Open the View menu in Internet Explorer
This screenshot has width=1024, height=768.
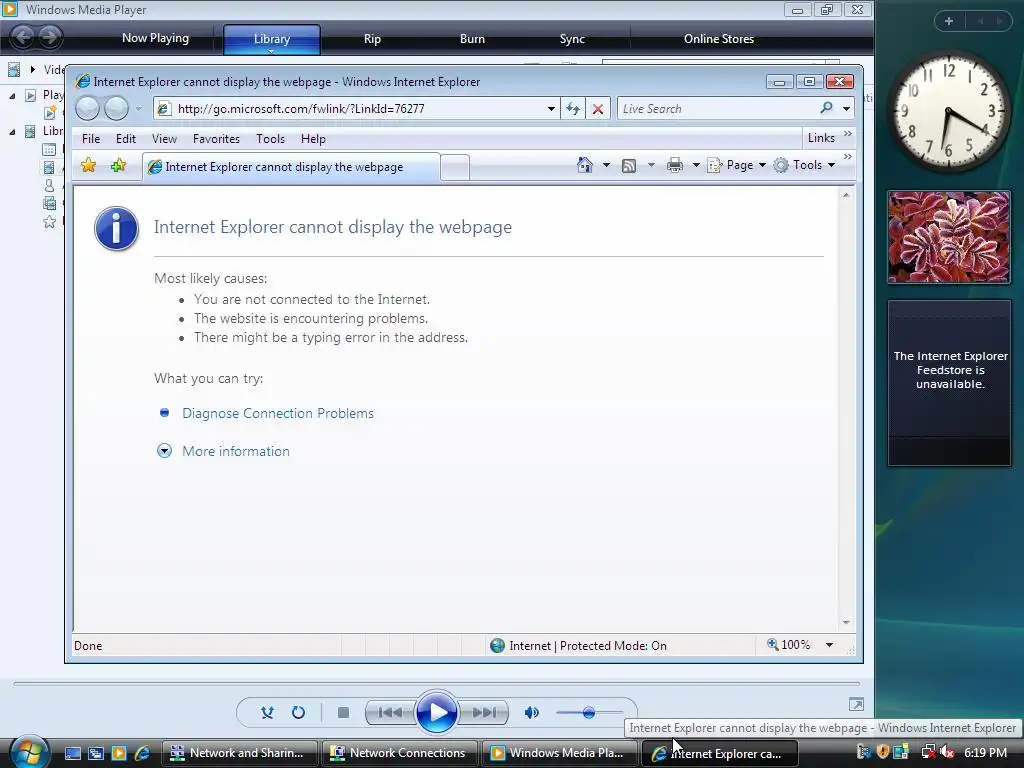[165, 138]
